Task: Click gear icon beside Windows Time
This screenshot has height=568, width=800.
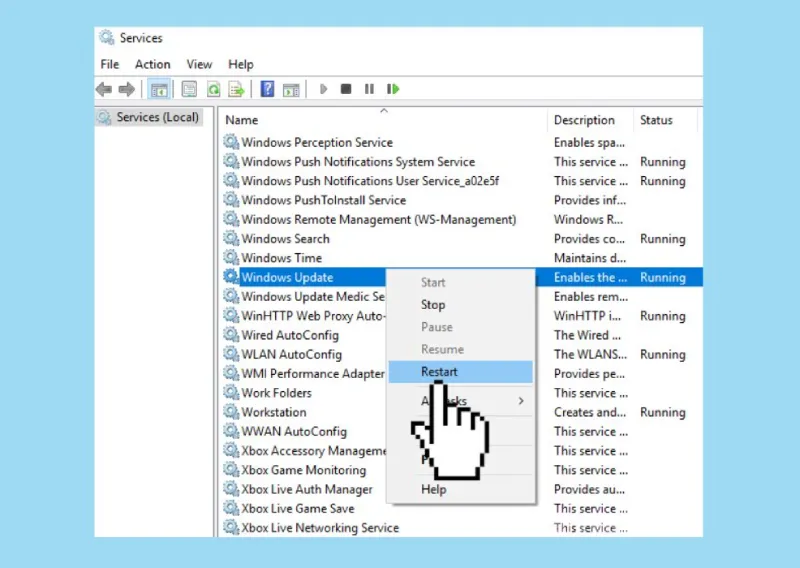Action: click(231, 257)
